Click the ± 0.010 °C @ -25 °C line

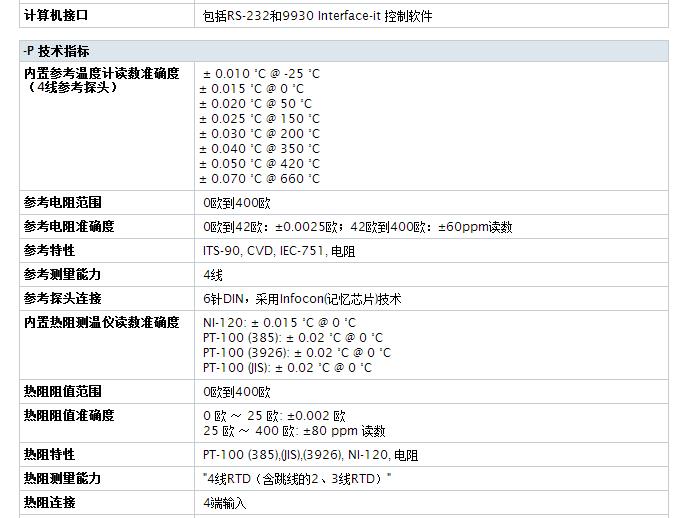click(261, 74)
